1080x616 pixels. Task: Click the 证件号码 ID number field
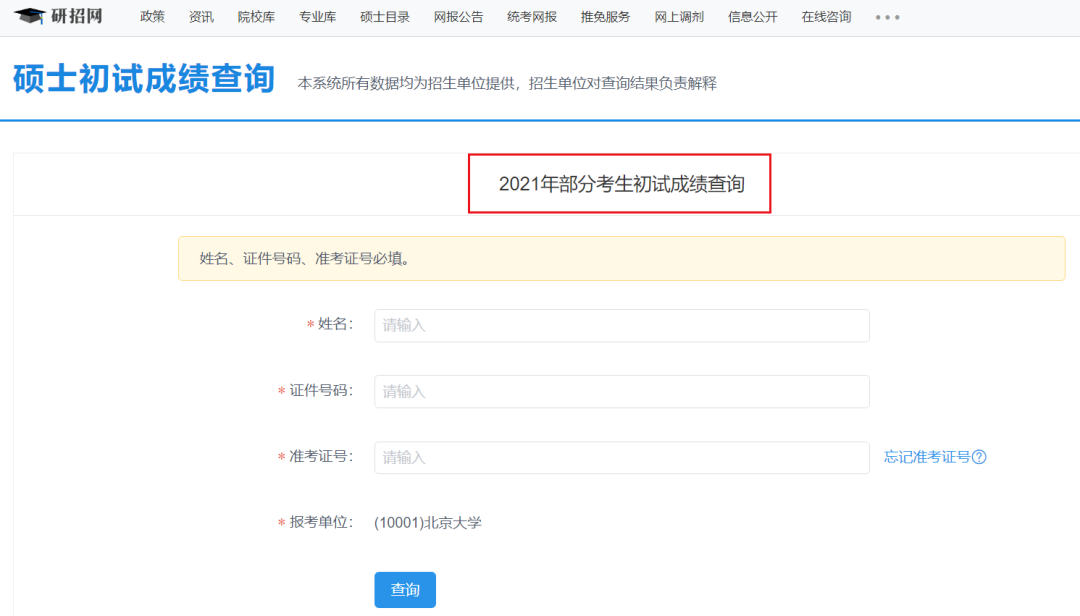pyautogui.click(x=620, y=391)
